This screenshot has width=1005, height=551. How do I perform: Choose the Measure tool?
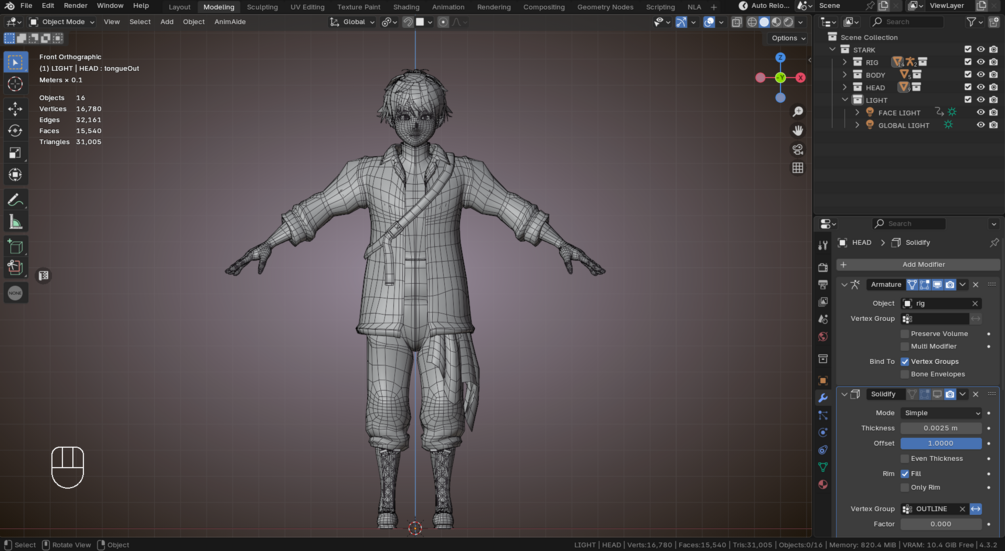pyautogui.click(x=15, y=222)
